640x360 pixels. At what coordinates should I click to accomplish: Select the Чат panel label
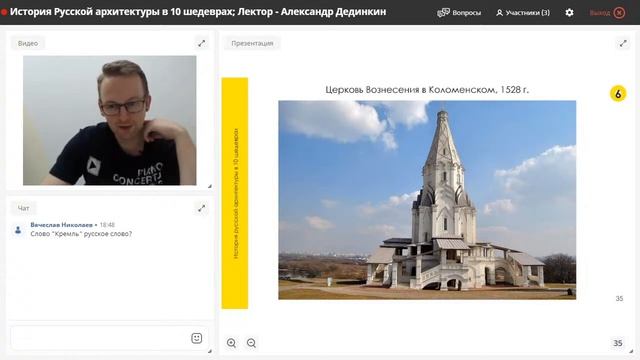[23, 208]
